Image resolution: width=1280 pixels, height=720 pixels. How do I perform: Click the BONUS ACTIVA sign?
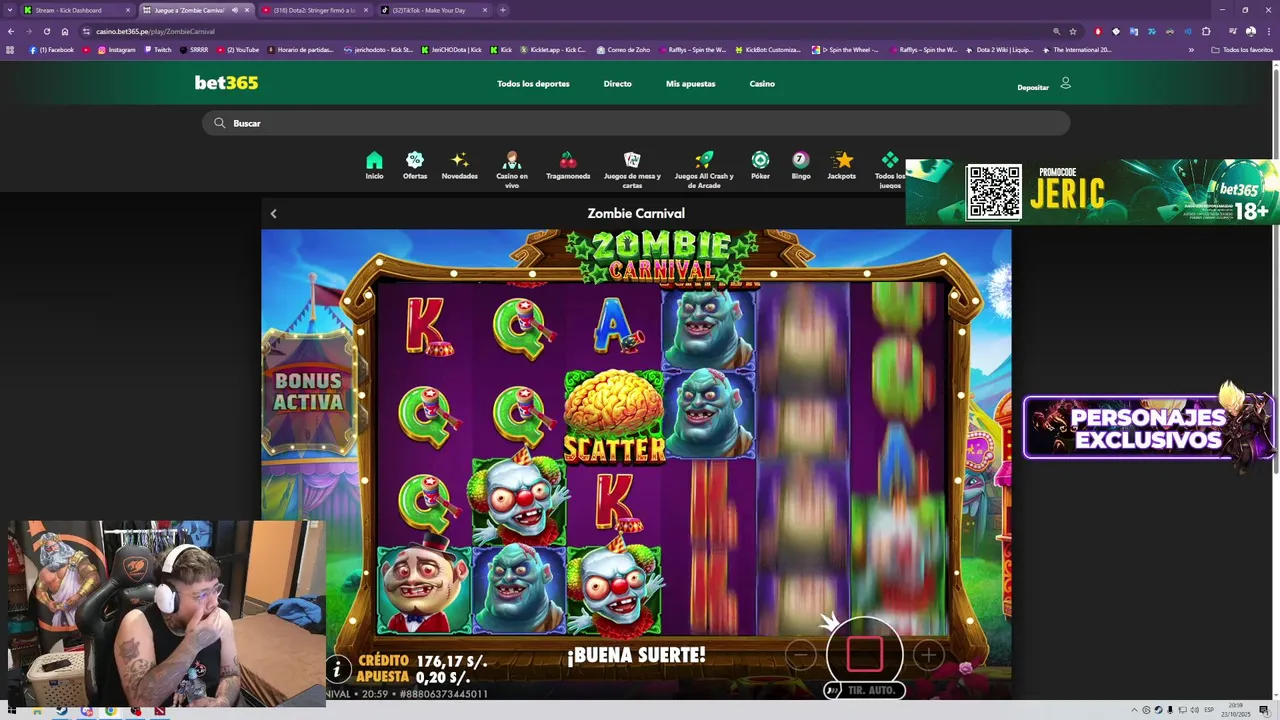[309, 392]
